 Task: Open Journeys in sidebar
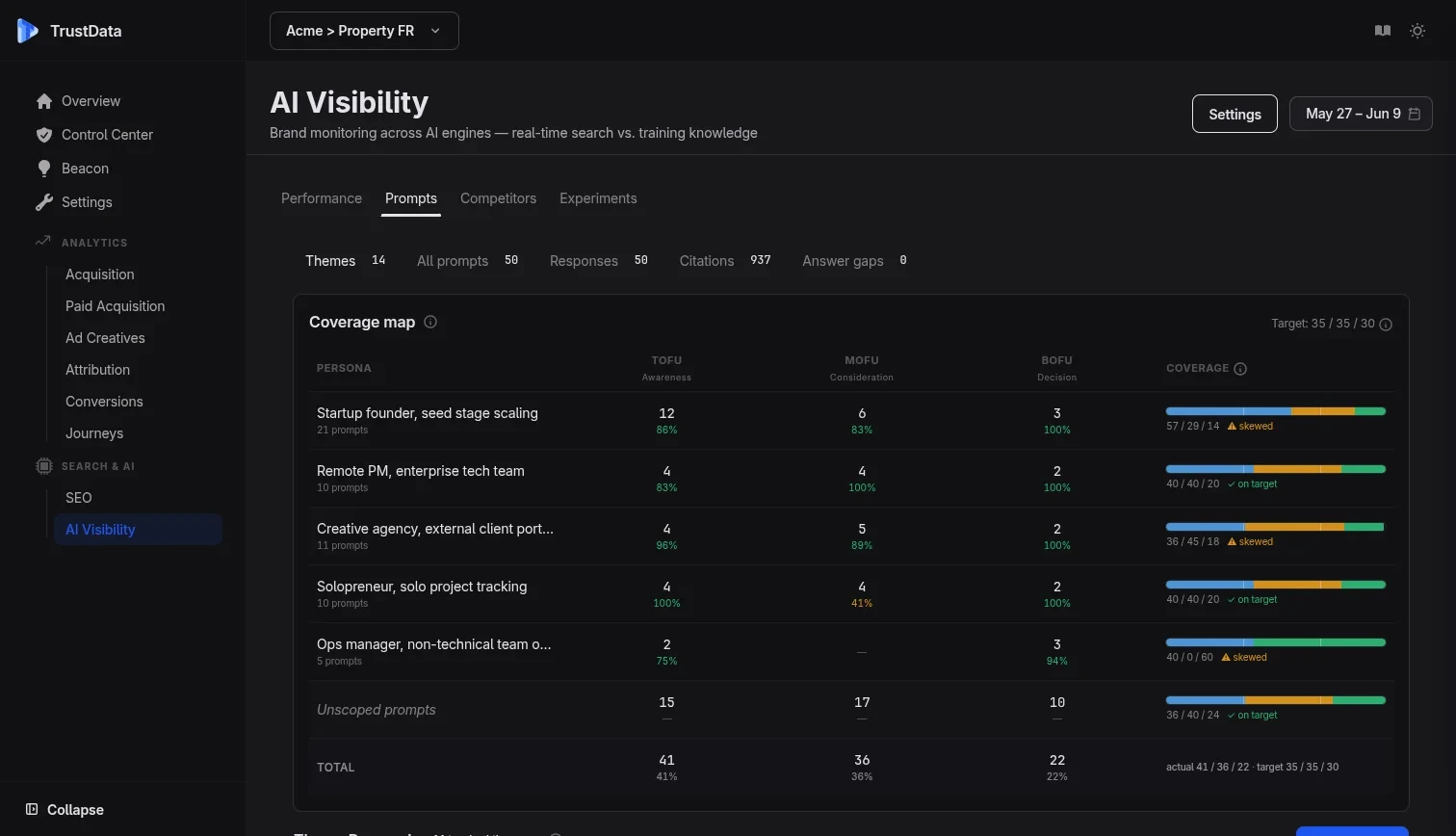[x=94, y=433]
